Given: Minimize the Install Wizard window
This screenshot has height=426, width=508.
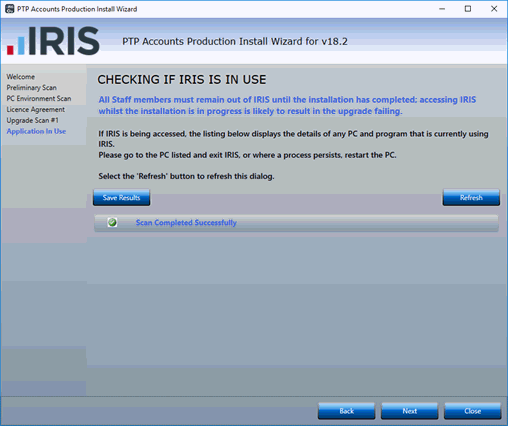Looking at the screenshot, I should point(442,9).
